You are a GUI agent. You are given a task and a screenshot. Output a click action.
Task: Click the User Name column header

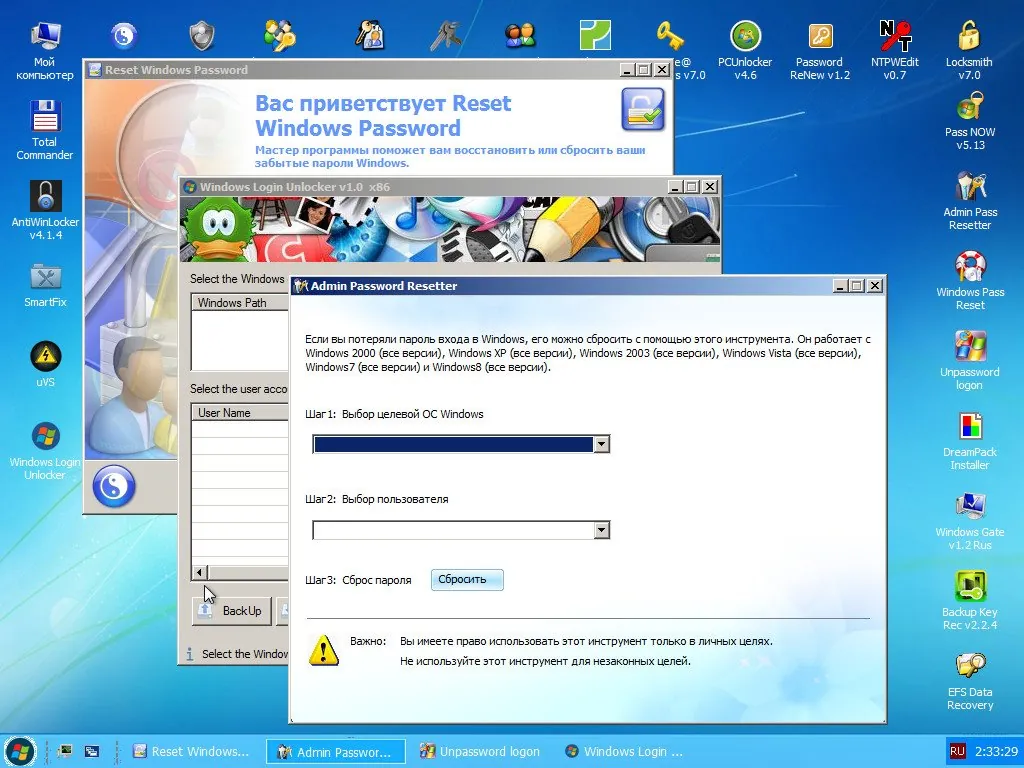[x=240, y=413]
